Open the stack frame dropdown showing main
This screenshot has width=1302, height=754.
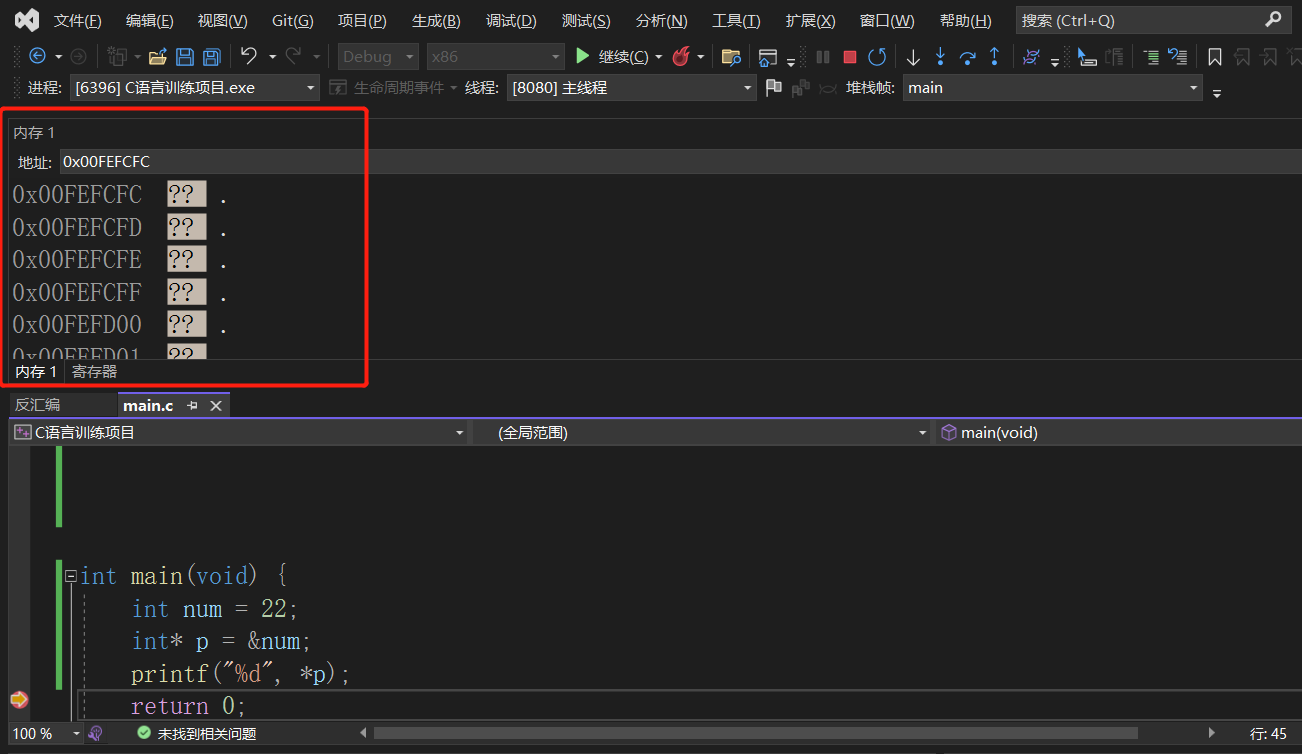pos(1052,88)
